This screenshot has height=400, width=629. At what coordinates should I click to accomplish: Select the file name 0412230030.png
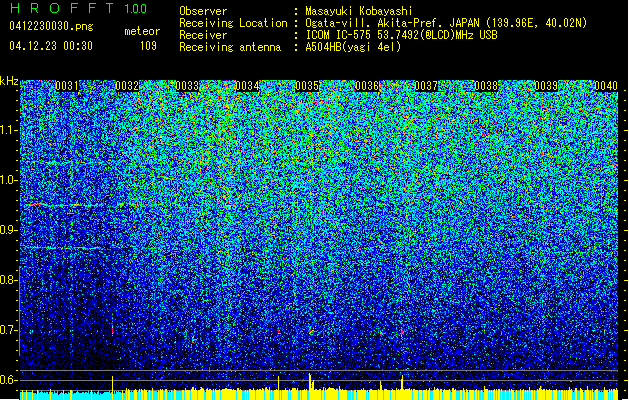pyautogui.click(x=51, y=27)
